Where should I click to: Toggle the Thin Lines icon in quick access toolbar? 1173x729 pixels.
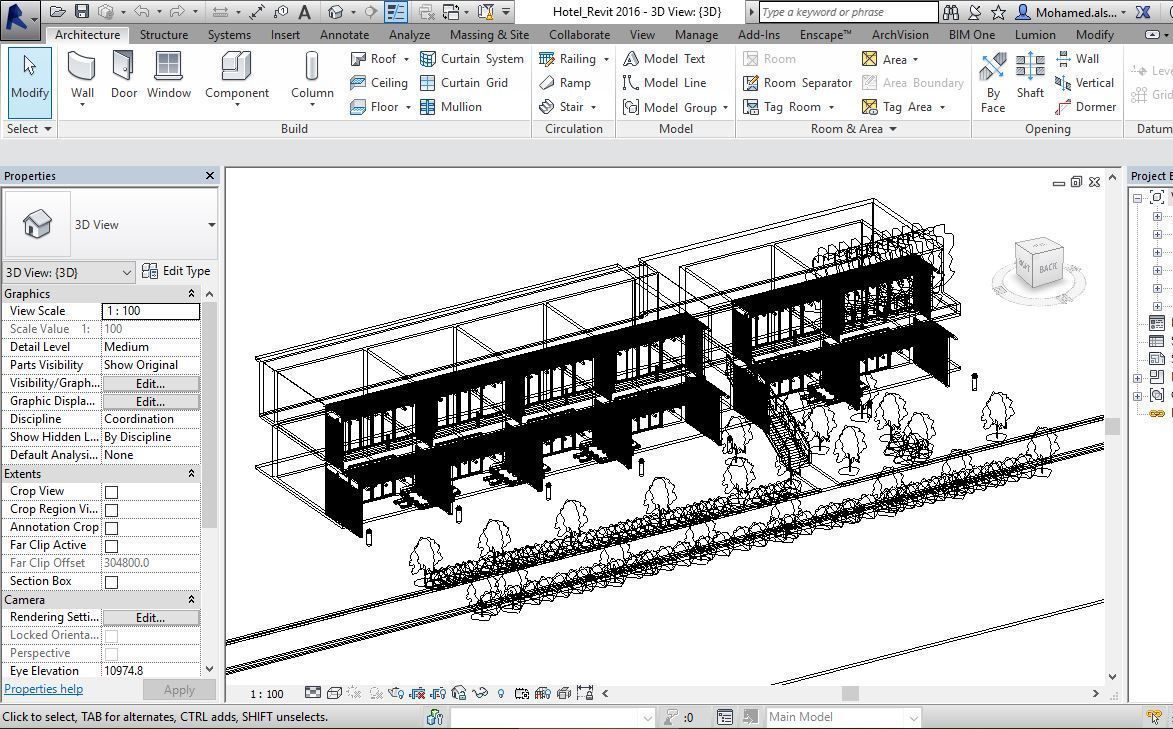(x=396, y=11)
